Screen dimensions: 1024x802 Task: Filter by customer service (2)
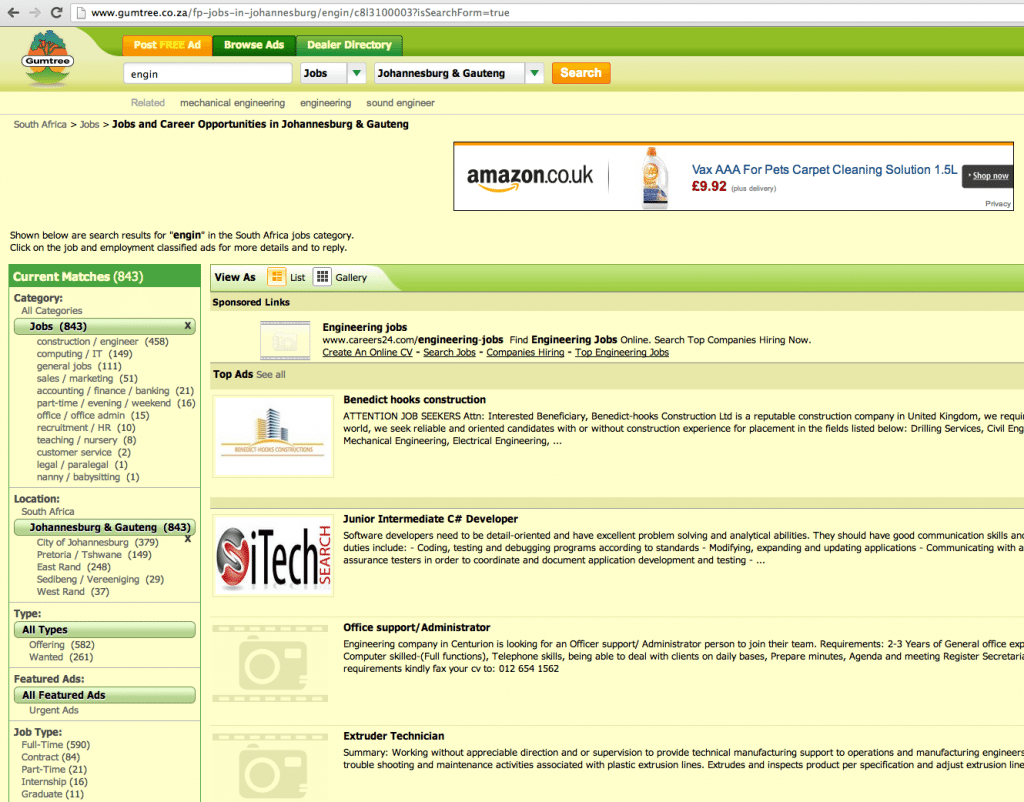(84, 453)
